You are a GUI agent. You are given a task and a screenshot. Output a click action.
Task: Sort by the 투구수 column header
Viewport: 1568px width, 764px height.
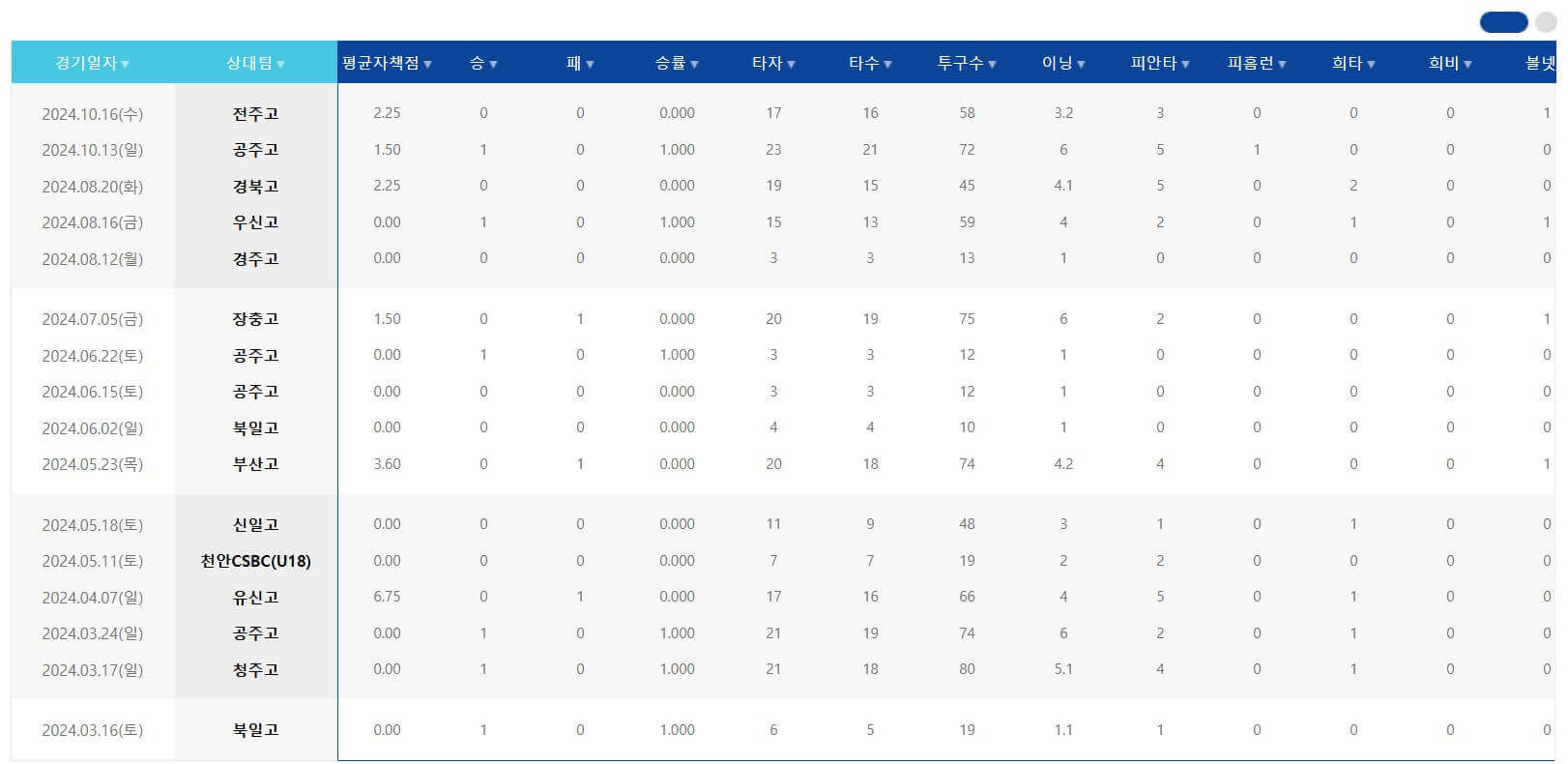(967, 63)
